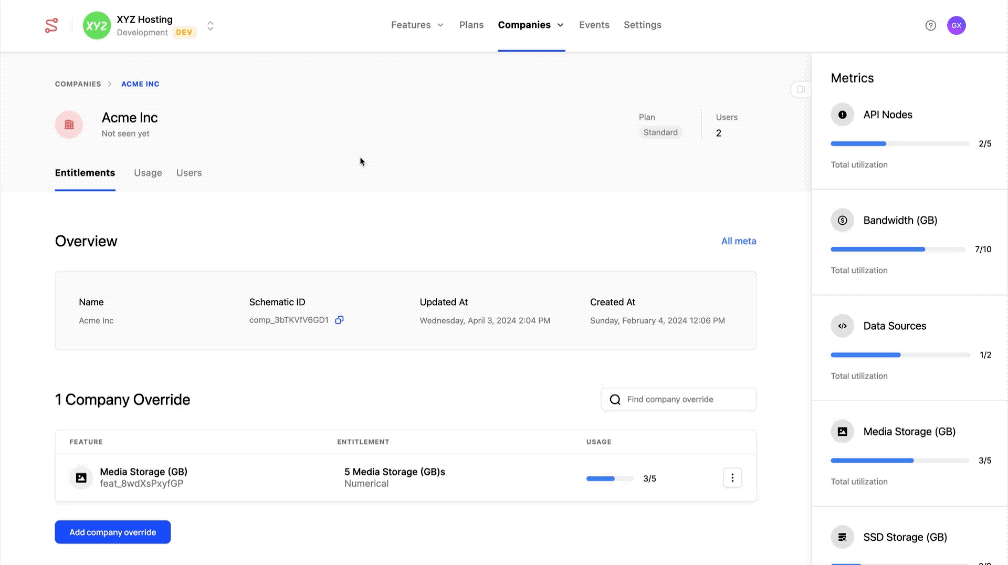
Task: Toggle the Metrics side panel
Action: click(x=799, y=90)
